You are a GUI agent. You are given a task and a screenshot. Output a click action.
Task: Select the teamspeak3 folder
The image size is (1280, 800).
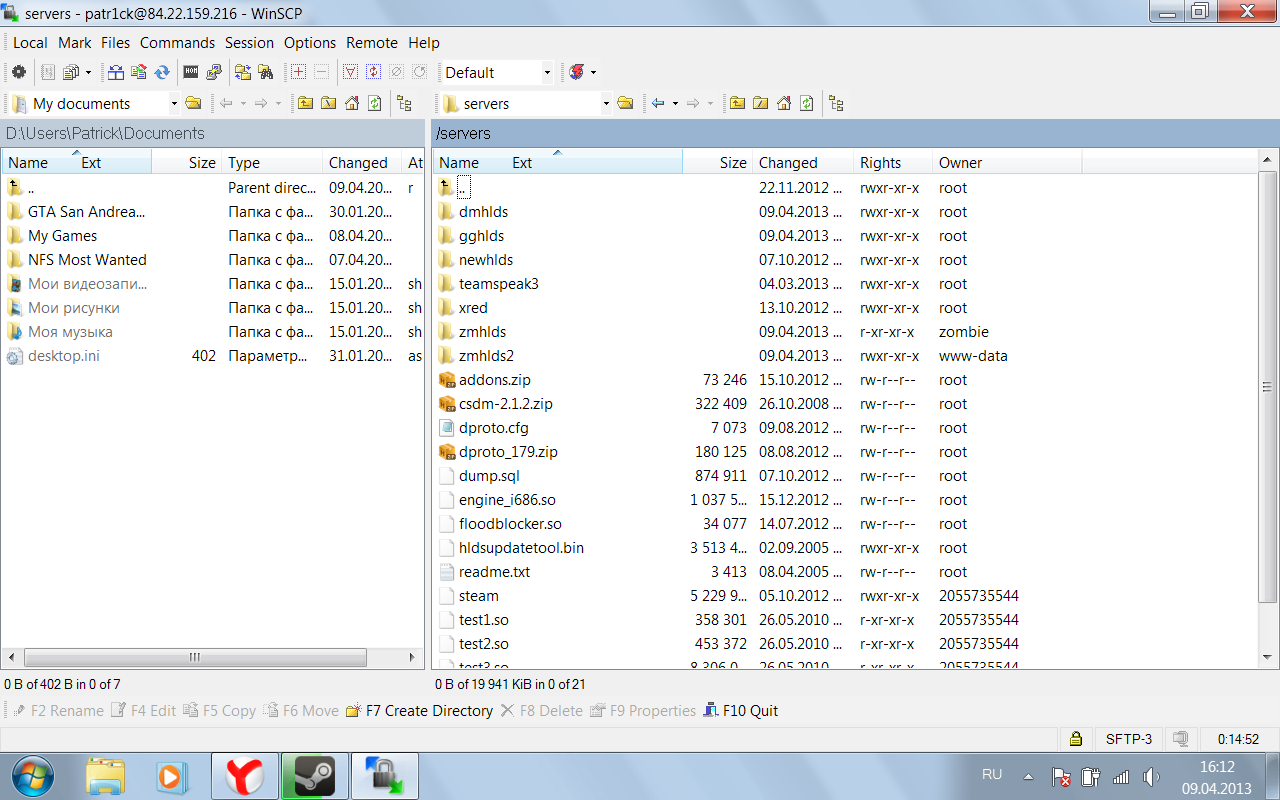click(498, 284)
